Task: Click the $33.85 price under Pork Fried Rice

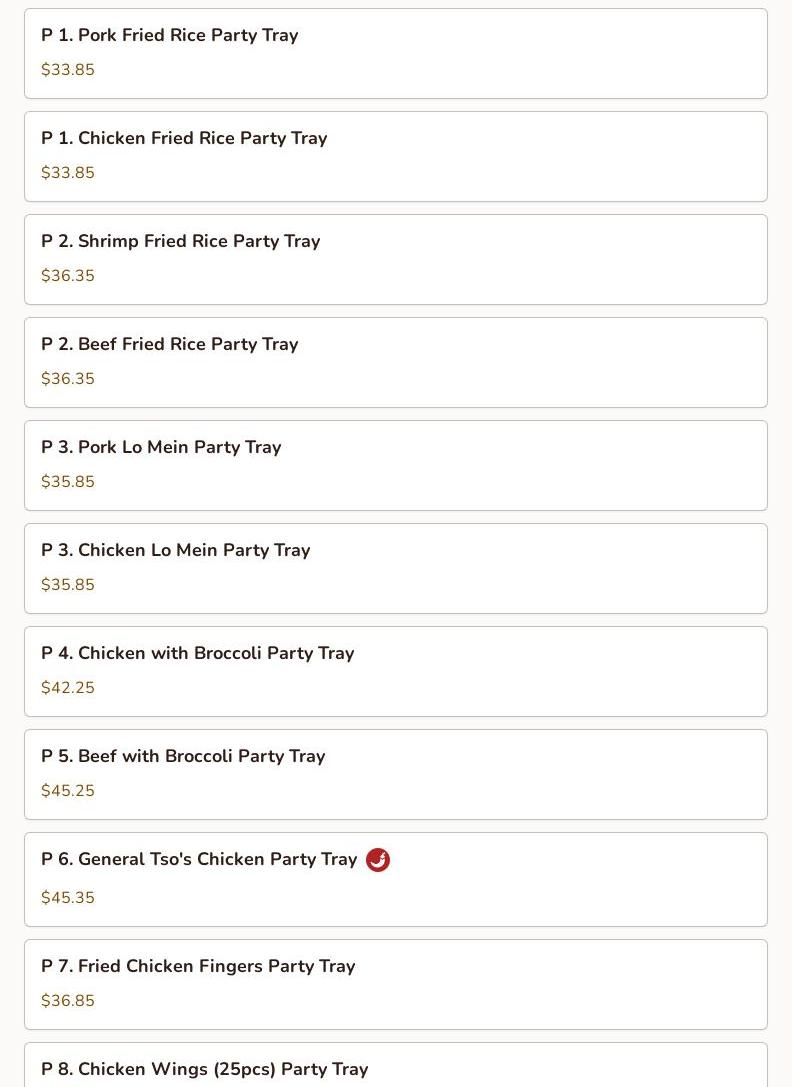Action: click(68, 70)
